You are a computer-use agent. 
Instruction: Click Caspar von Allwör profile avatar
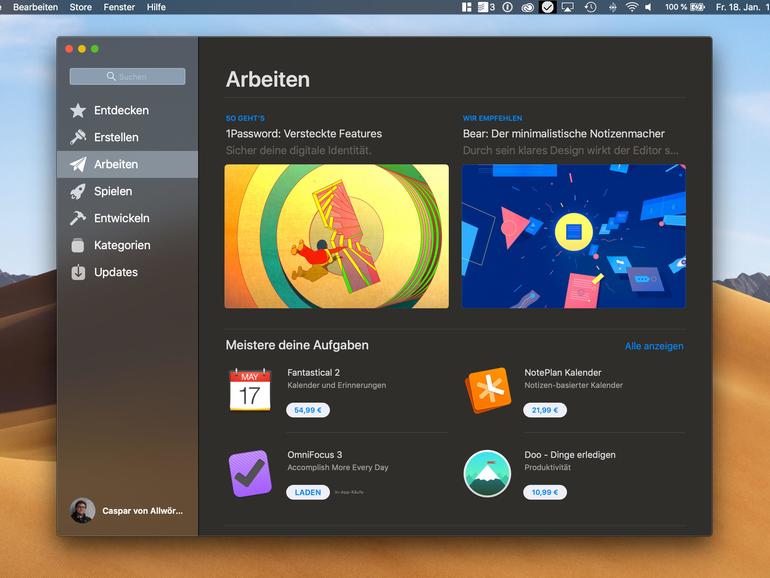tap(82, 511)
